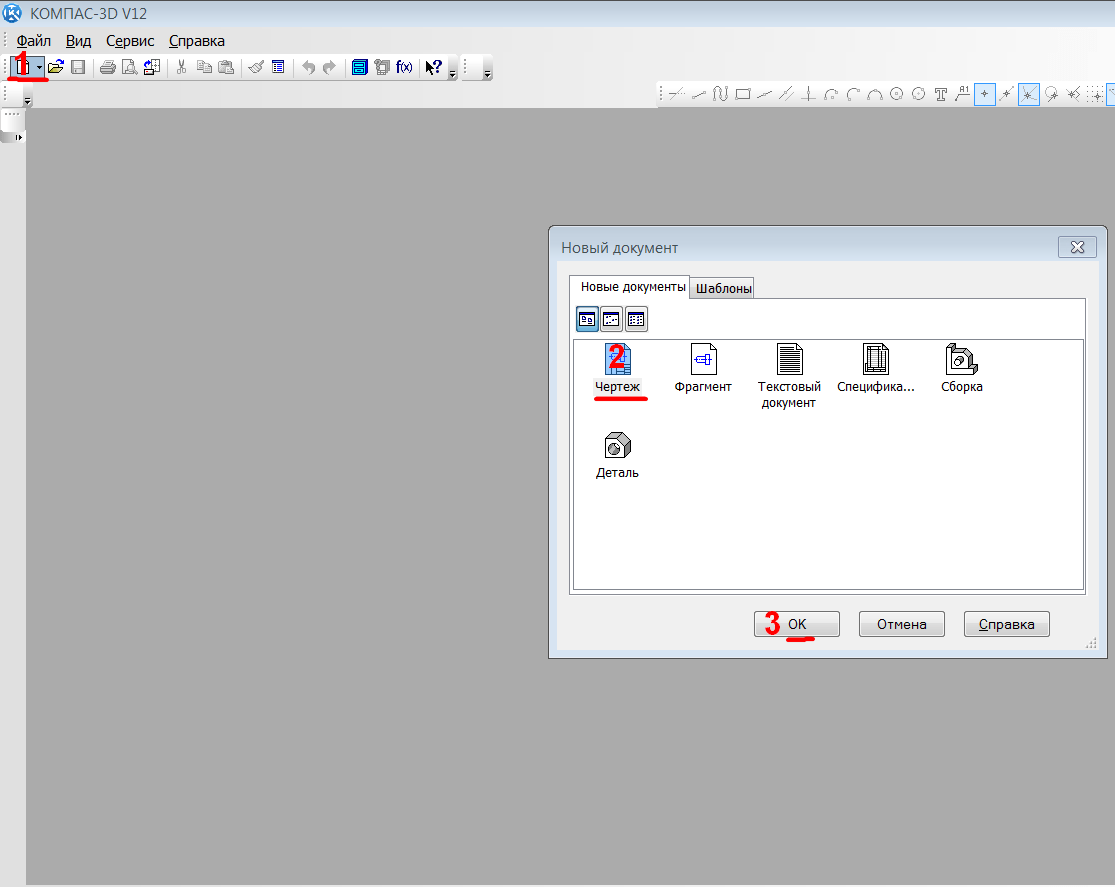The height and width of the screenshot is (887, 1115).
Task: Click the Copy icon in toolbar
Action: pos(204,67)
